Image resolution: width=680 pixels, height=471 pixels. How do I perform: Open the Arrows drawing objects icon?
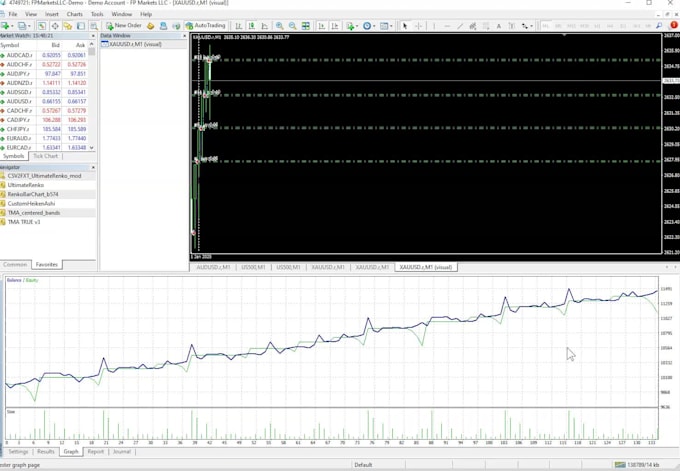[524, 26]
